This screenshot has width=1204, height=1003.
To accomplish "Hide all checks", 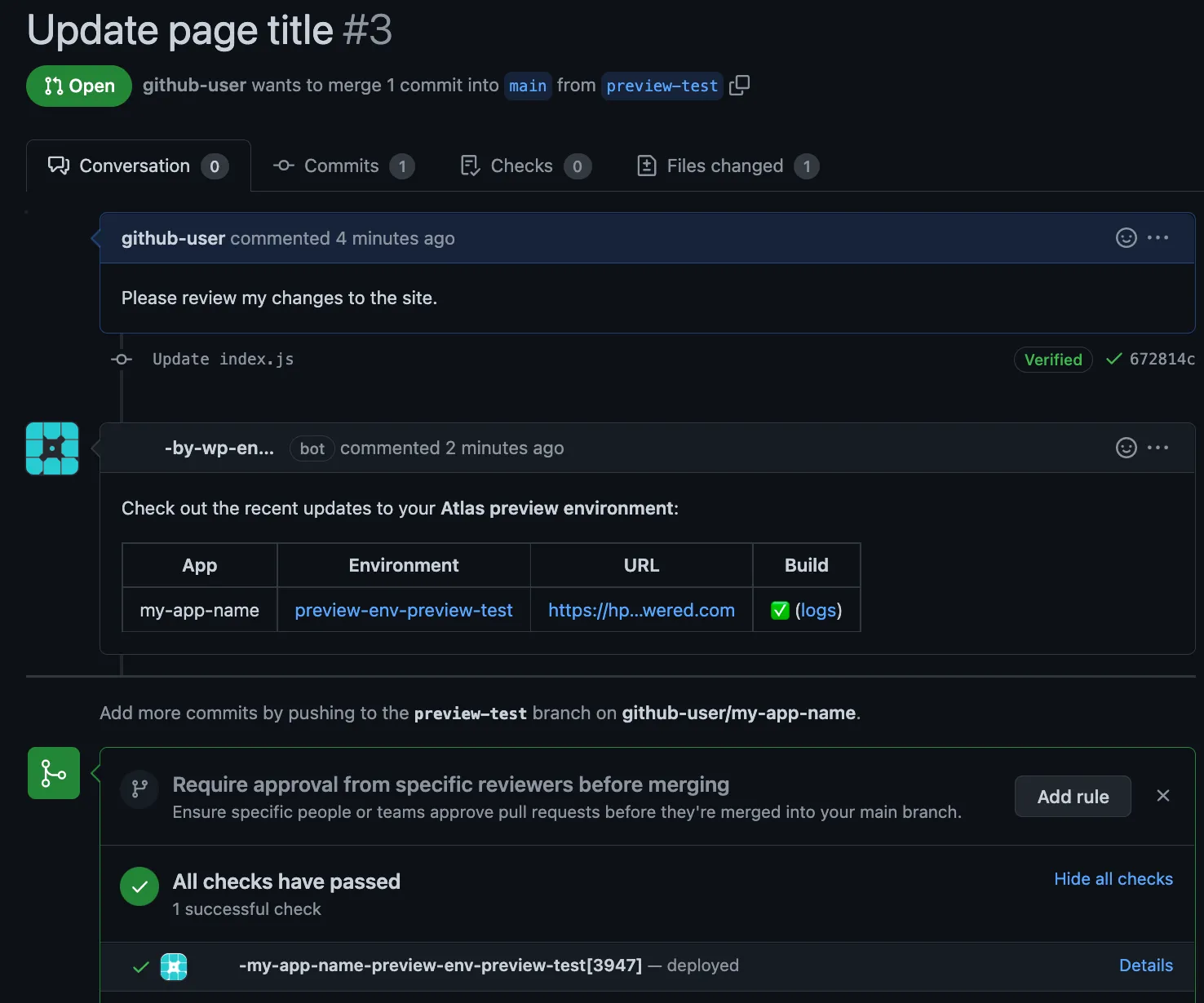I will tap(1113, 878).
